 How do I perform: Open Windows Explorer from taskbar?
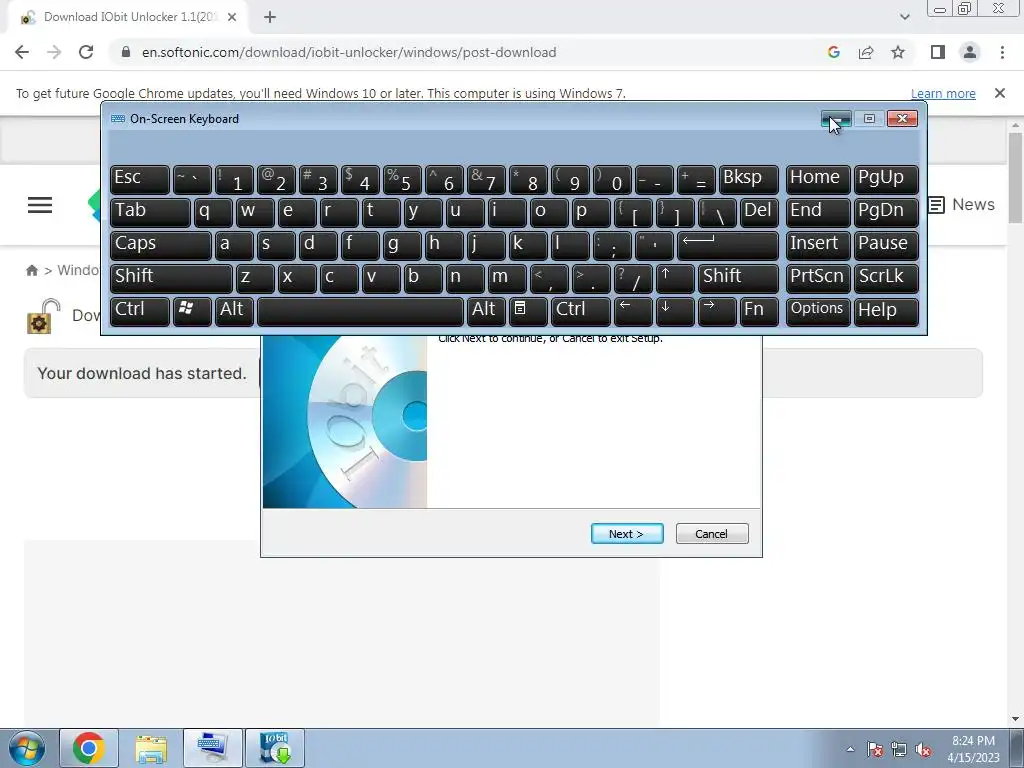(x=151, y=748)
